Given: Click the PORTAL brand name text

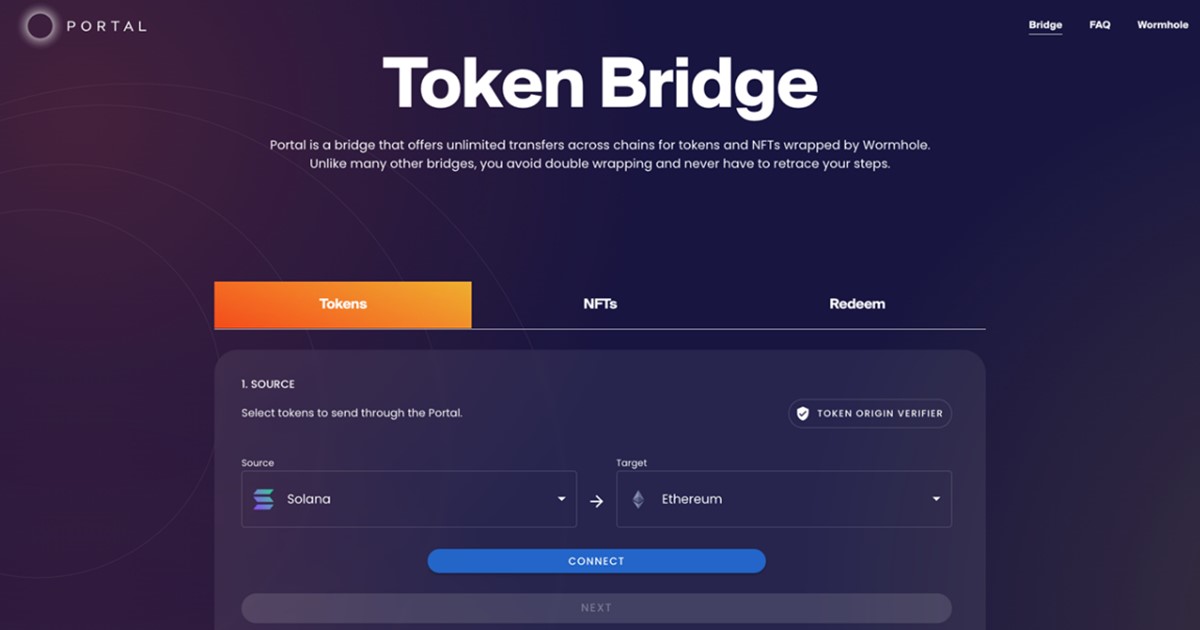Looking at the screenshot, I should (x=106, y=26).
